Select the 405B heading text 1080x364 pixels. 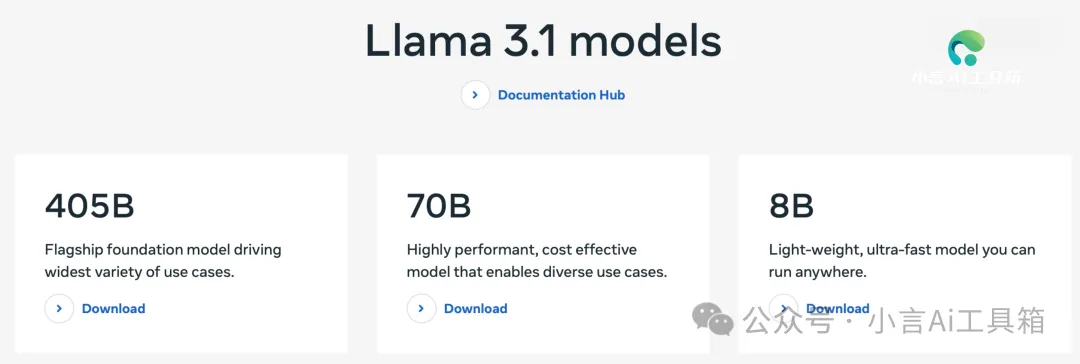[x=90, y=205]
